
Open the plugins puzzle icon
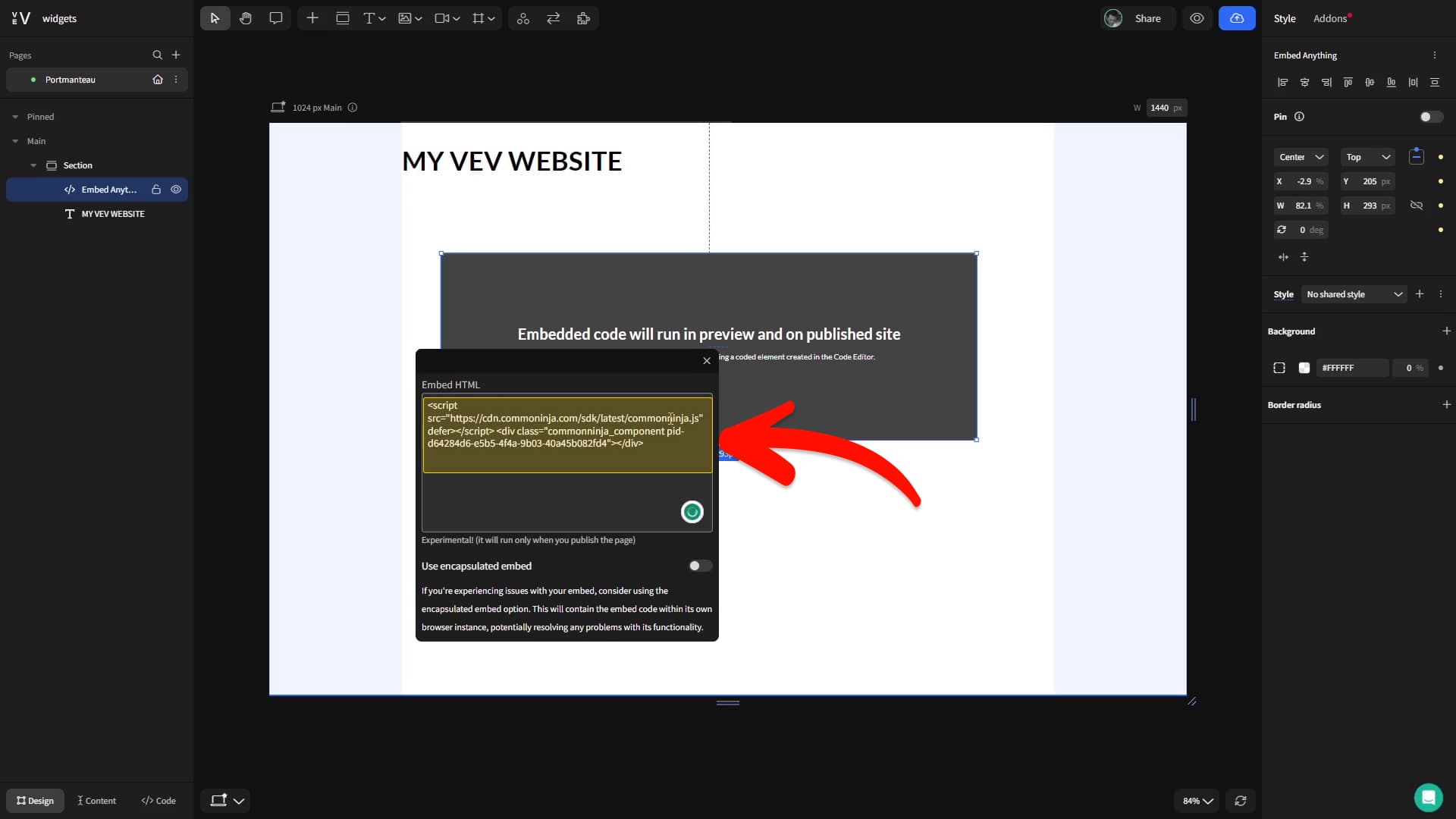pos(583,18)
